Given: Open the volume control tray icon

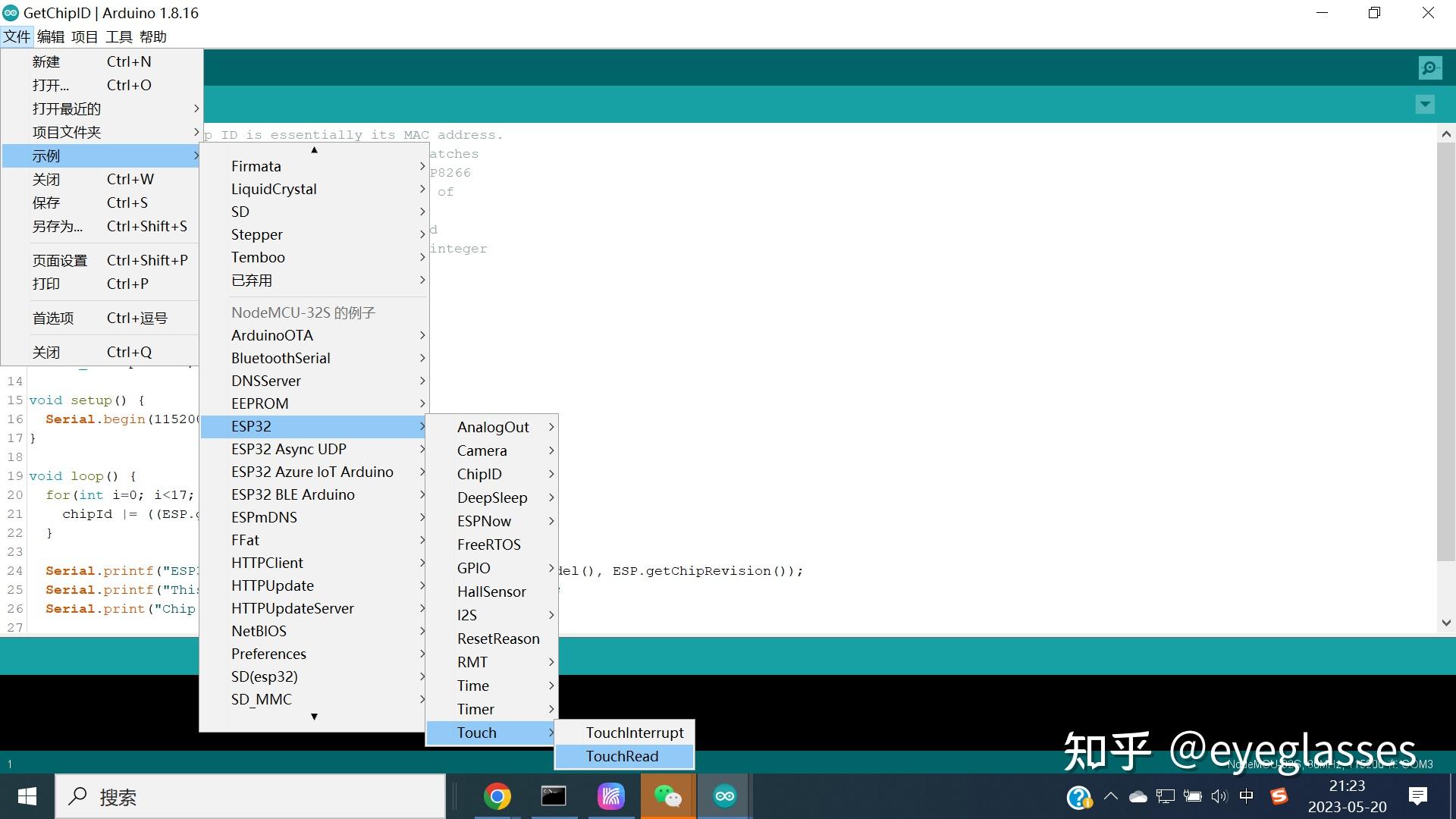Looking at the screenshot, I should 1219,796.
